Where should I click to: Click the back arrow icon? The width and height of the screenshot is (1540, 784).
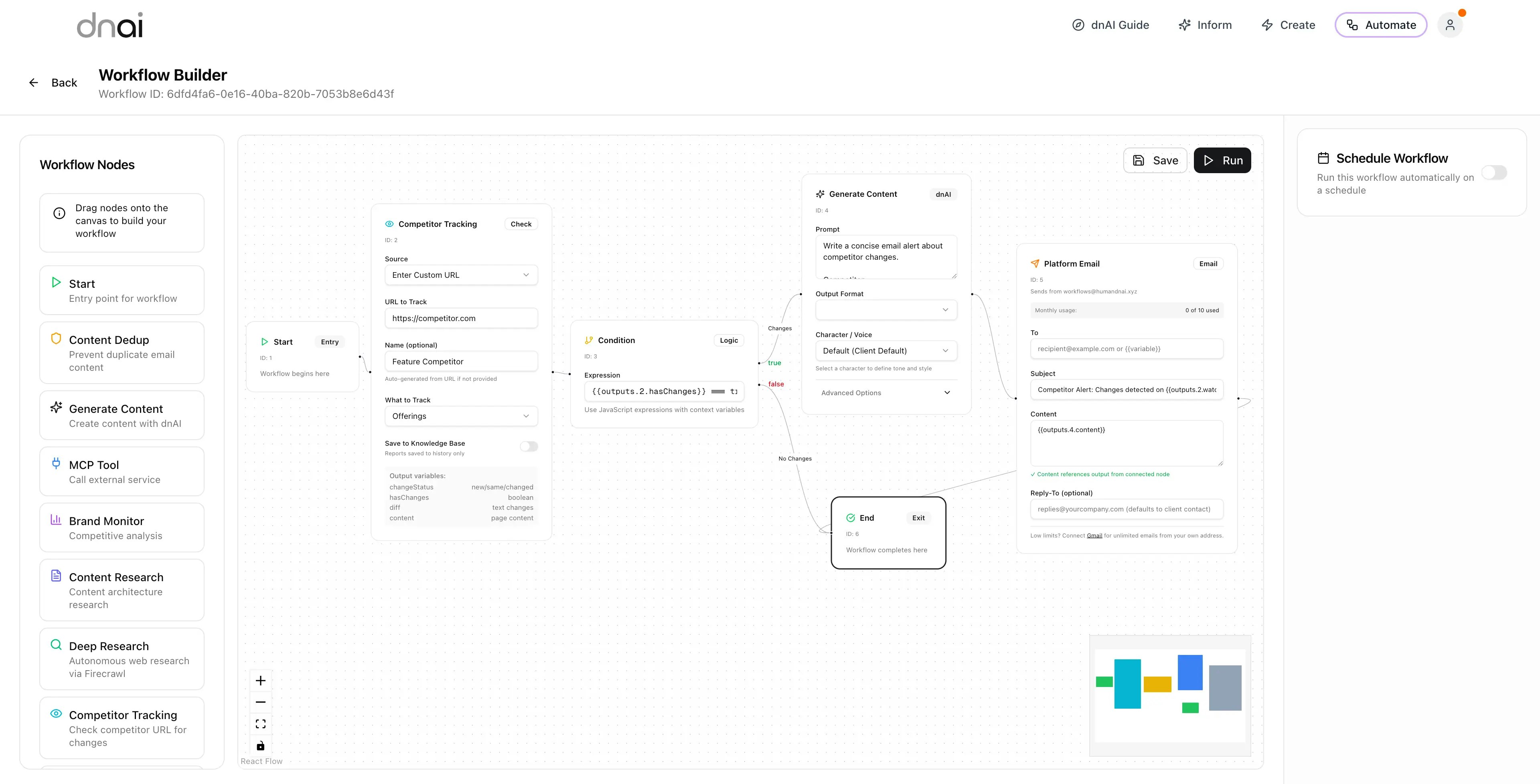click(x=33, y=83)
